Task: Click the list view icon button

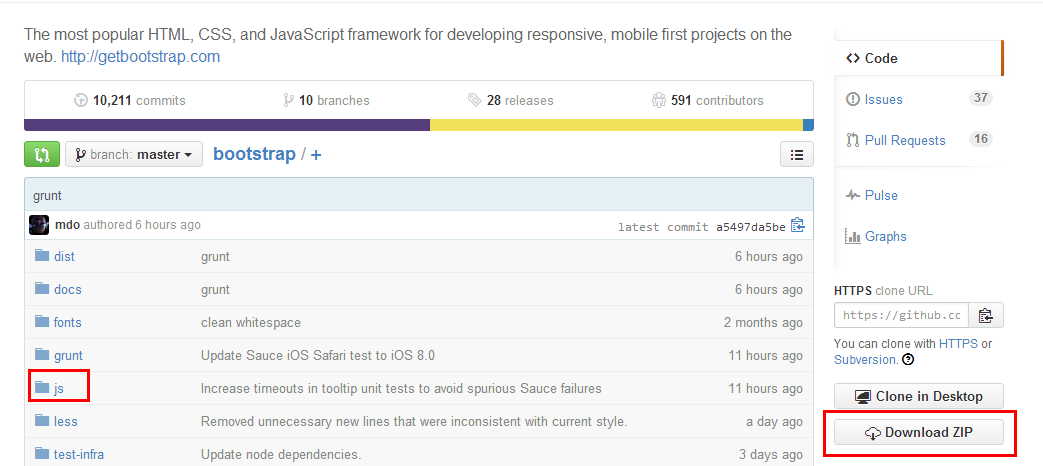Action: point(796,155)
